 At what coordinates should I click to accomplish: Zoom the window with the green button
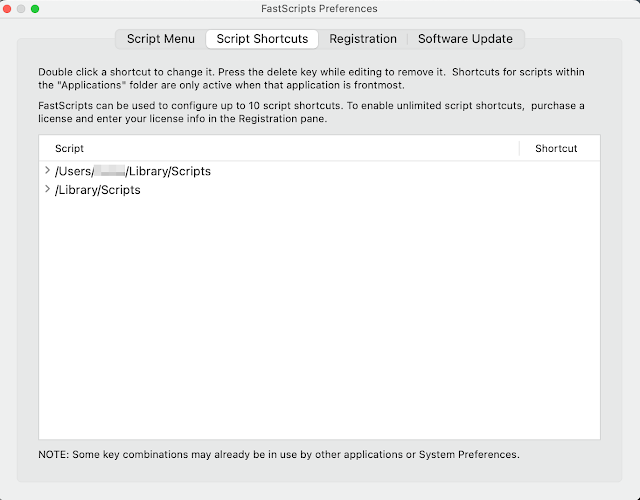[35, 9]
